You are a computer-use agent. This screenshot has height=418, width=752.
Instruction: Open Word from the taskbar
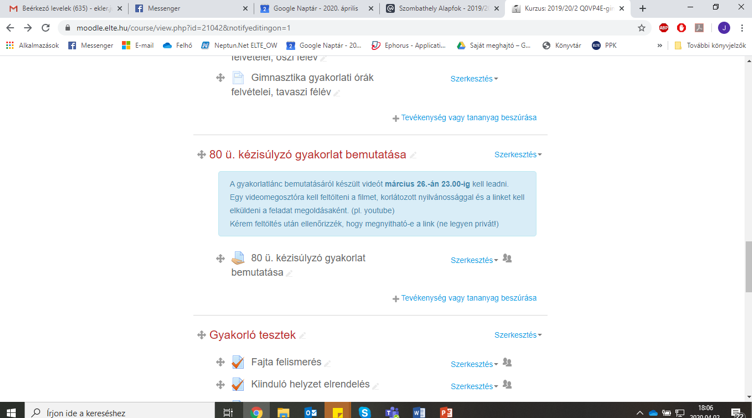tap(419, 412)
